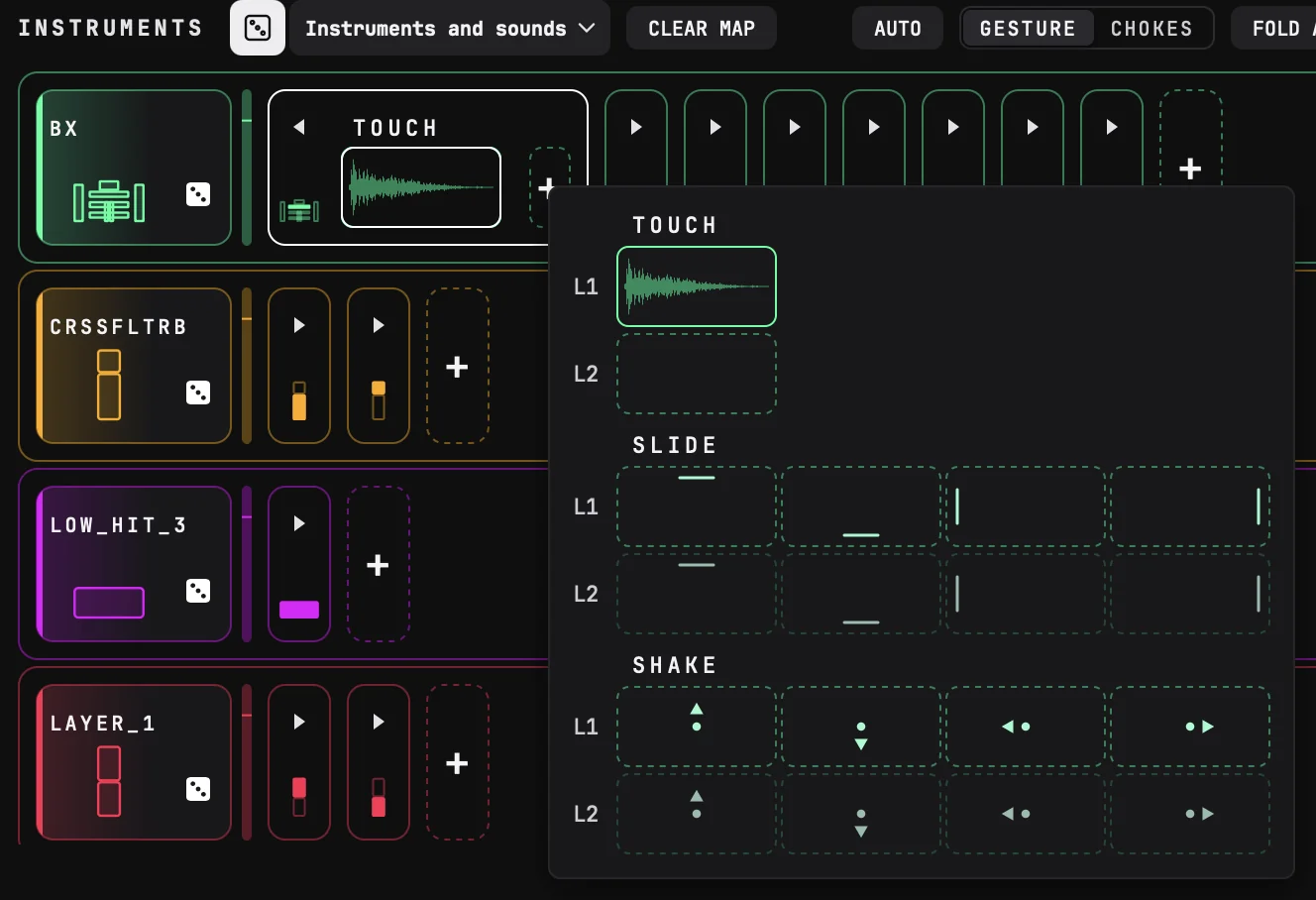Open Instruments and sounds dropdown
The width and height of the screenshot is (1316, 900).
[x=450, y=28]
